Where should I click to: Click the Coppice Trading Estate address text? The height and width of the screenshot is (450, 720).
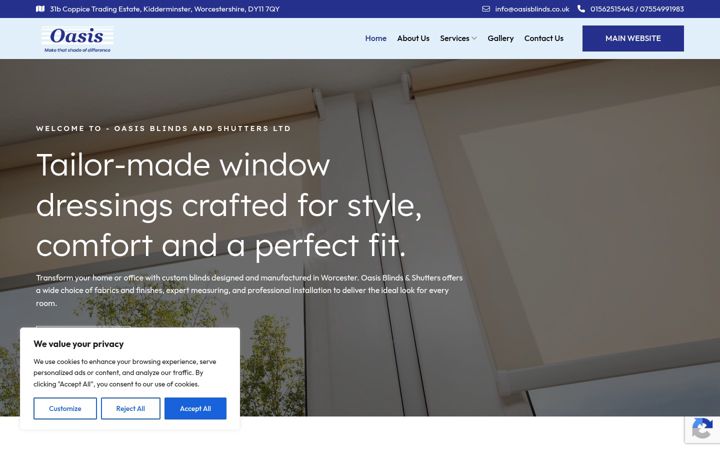165,9
